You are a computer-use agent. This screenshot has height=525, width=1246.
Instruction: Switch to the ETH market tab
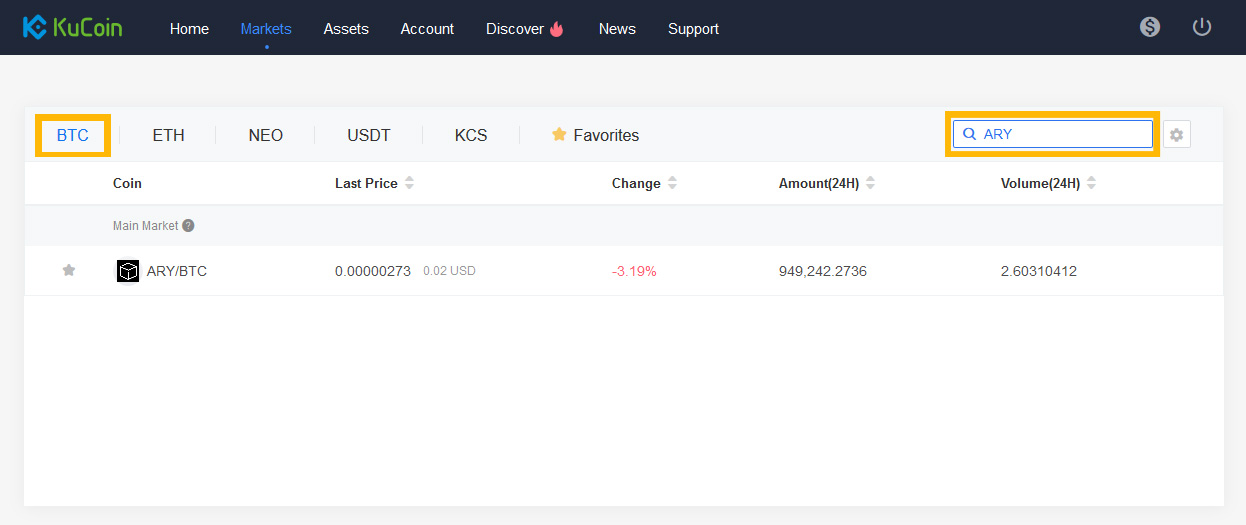(168, 135)
